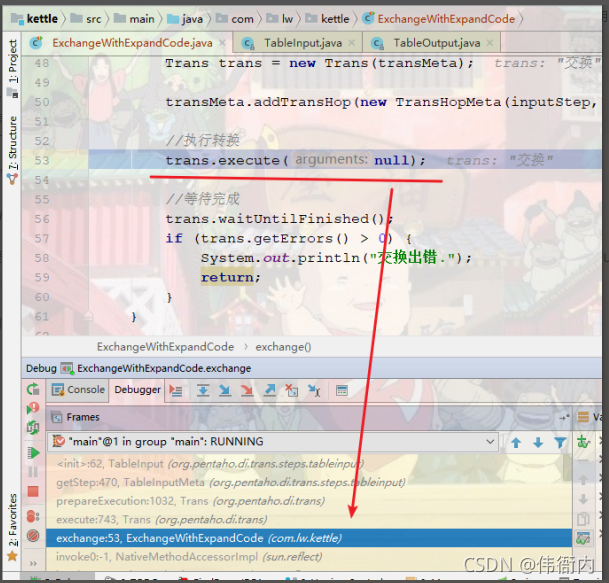The height and width of the screenshot is (583, 609).
Task: Click the red Stop icon
Action: (33, 492)
